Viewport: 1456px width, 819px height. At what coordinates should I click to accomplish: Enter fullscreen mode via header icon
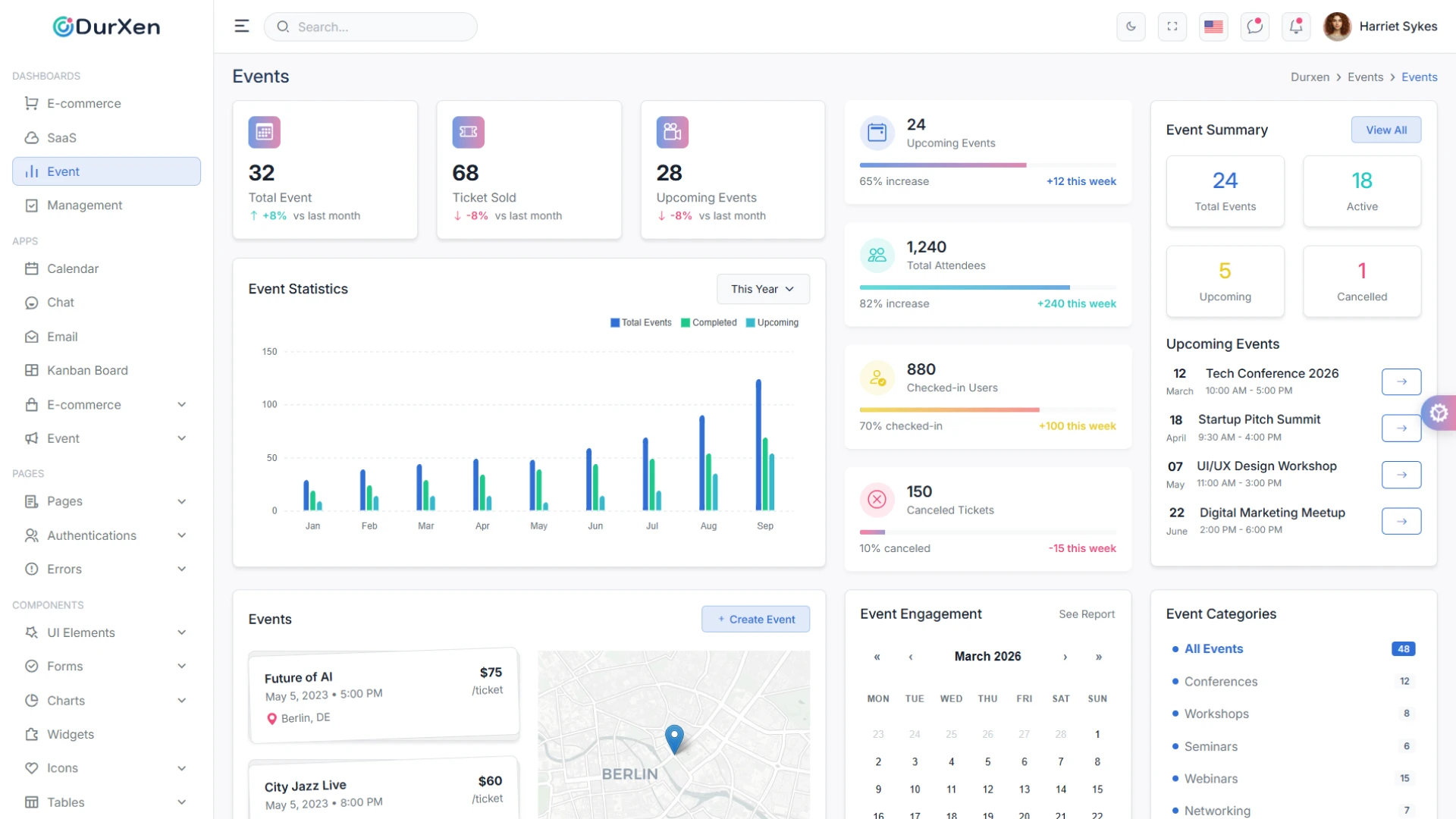coord(1172,27)
